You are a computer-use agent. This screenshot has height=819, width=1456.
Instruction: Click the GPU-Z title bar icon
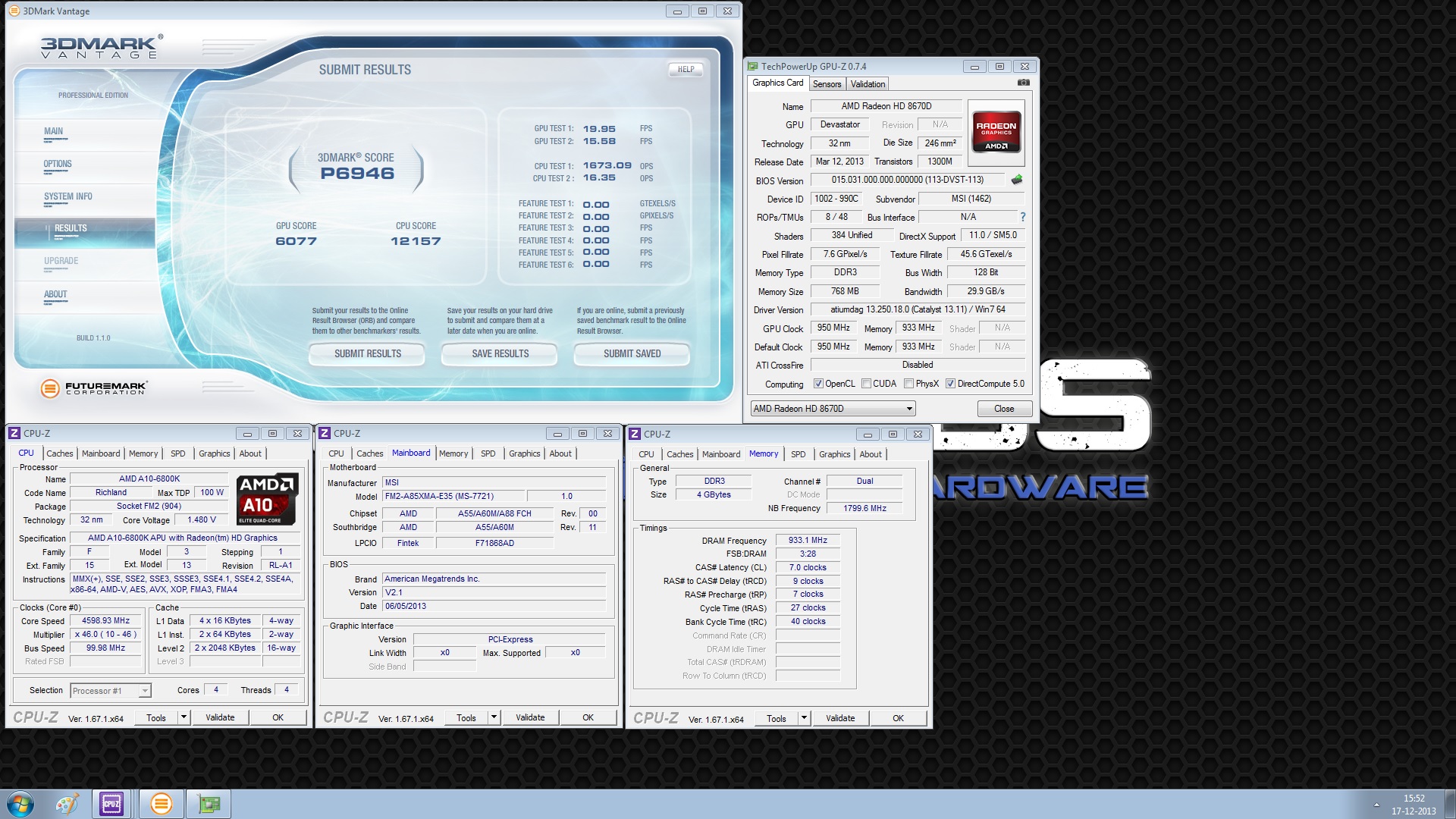[753, 67]
